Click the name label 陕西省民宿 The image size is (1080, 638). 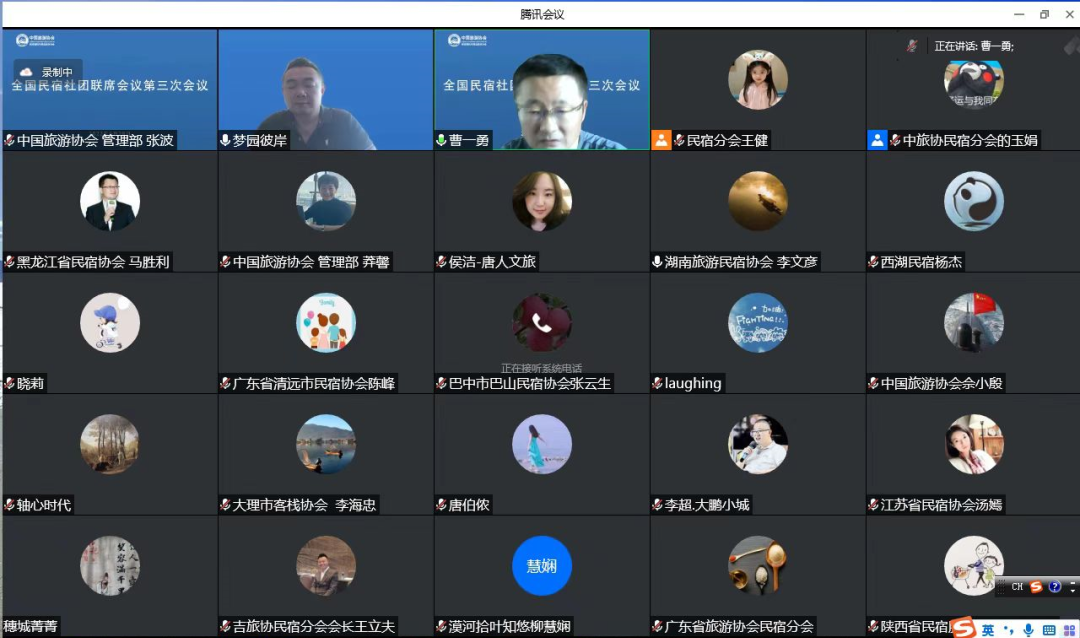pos(917,626)
